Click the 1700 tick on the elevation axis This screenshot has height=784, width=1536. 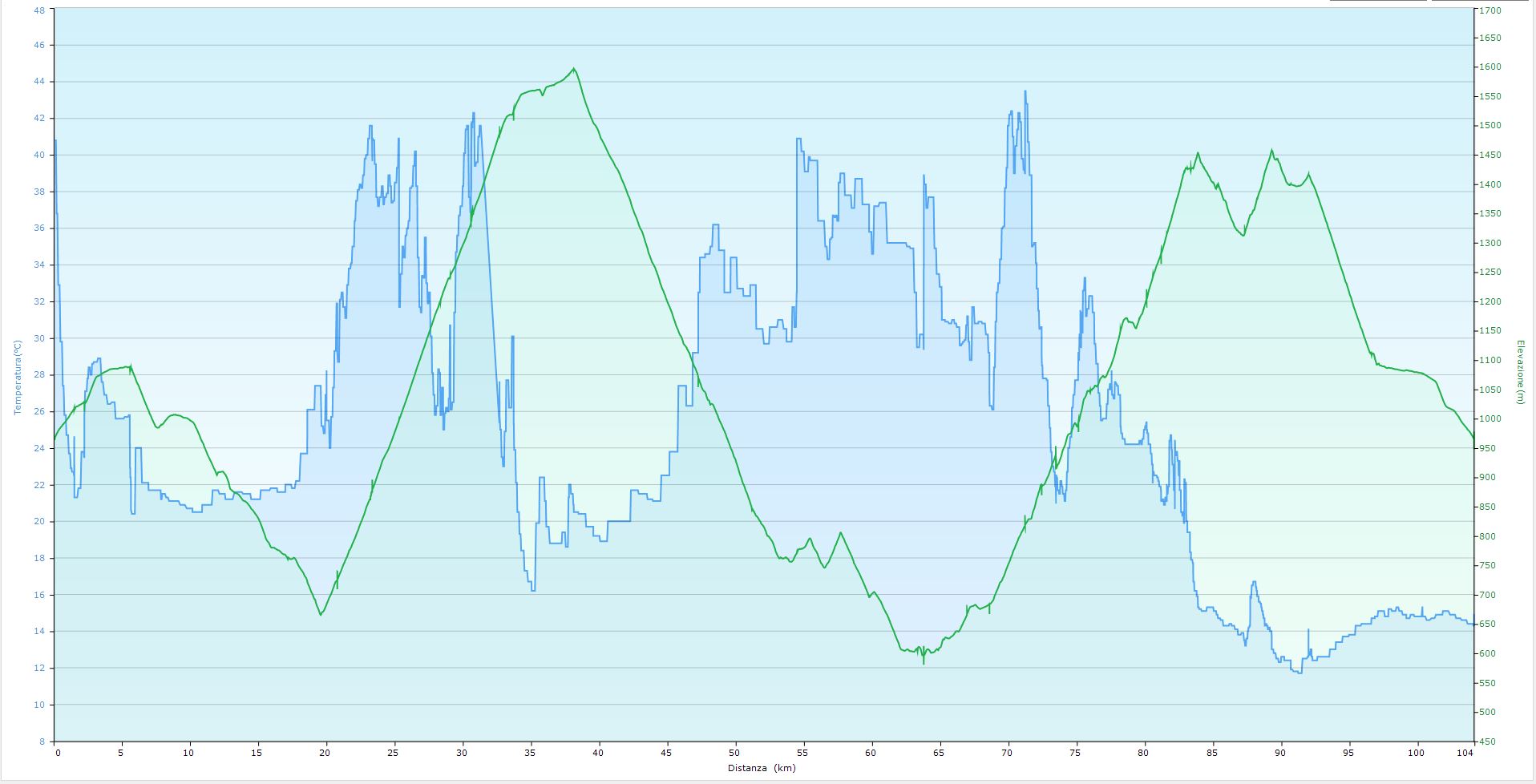tap(1490, 11)
